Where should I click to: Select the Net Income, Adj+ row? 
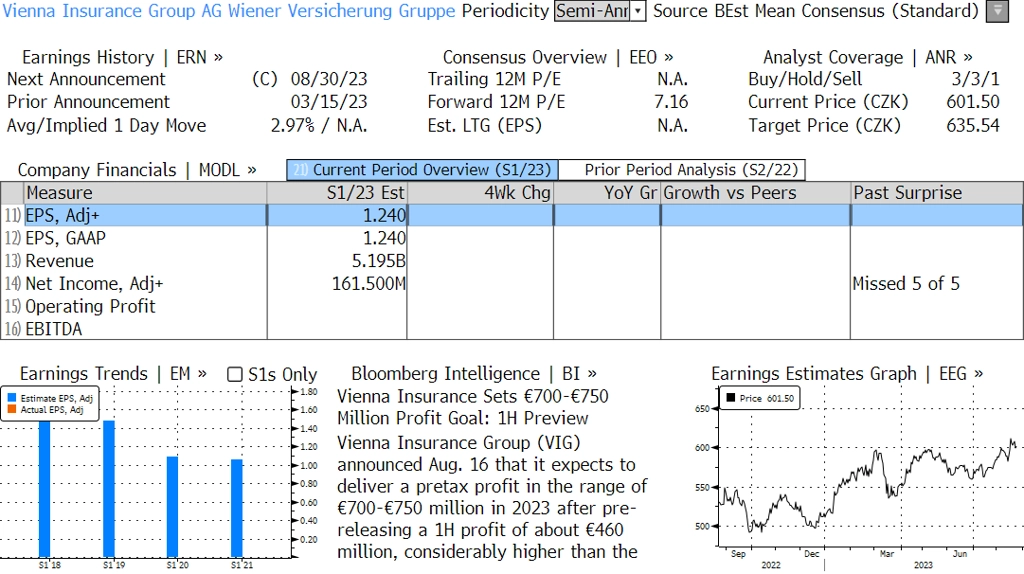click(511, 284)
